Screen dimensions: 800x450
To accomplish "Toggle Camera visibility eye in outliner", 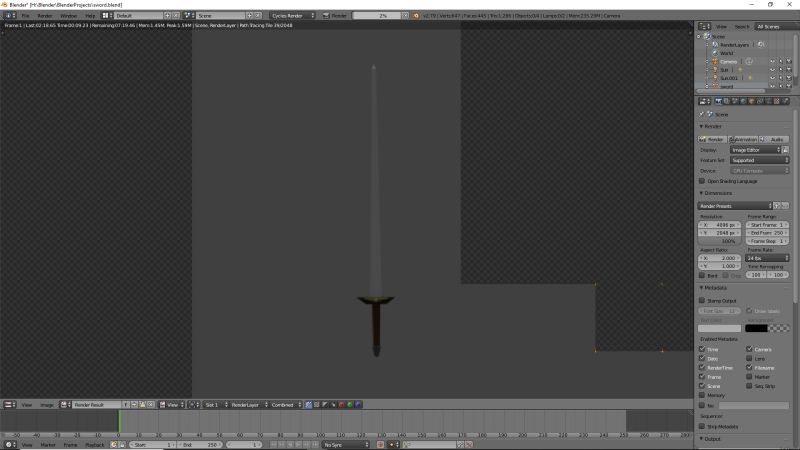I will [772, 62].
